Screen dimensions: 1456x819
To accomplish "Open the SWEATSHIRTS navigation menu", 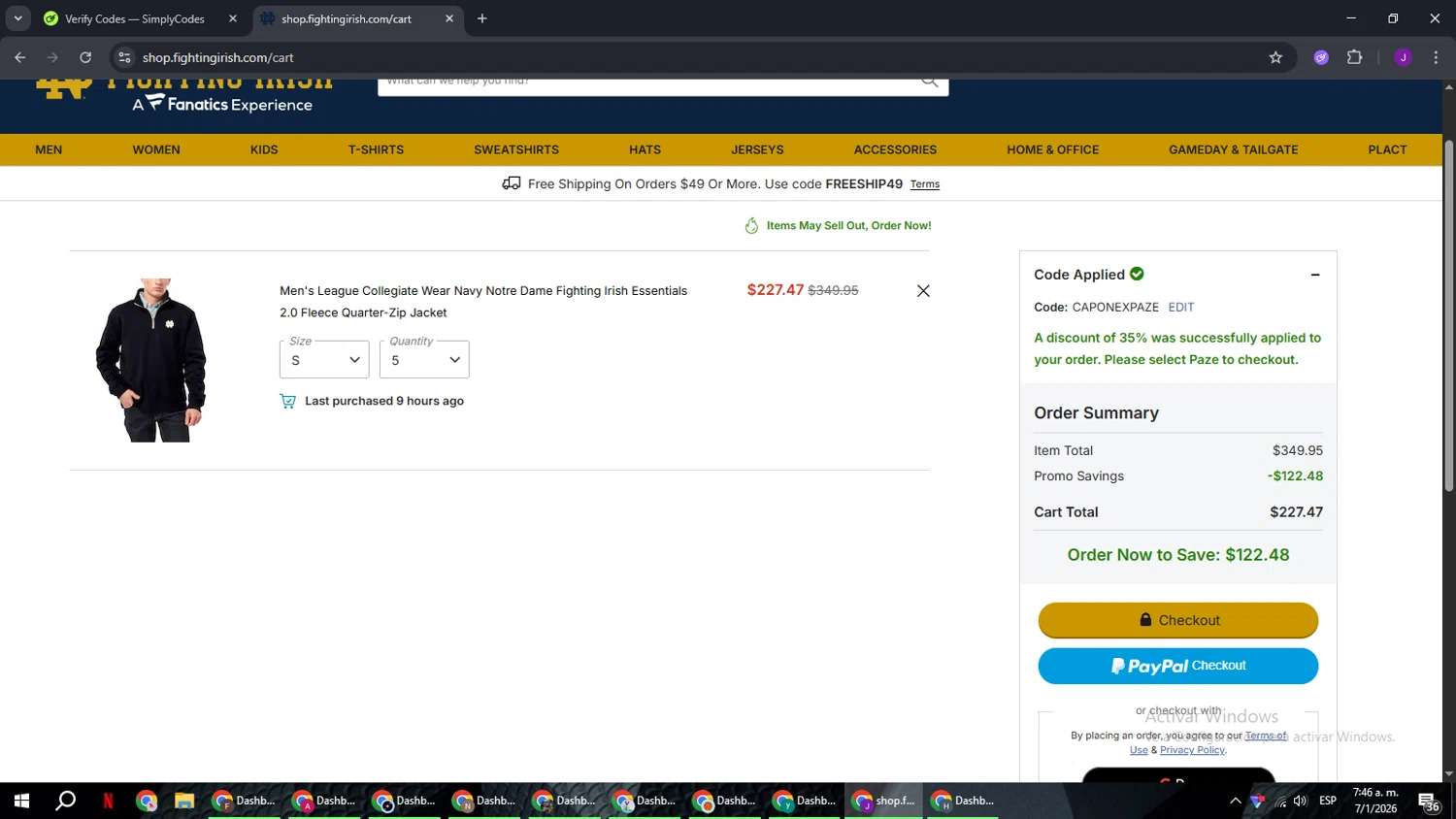I will [x=516, y=149].
